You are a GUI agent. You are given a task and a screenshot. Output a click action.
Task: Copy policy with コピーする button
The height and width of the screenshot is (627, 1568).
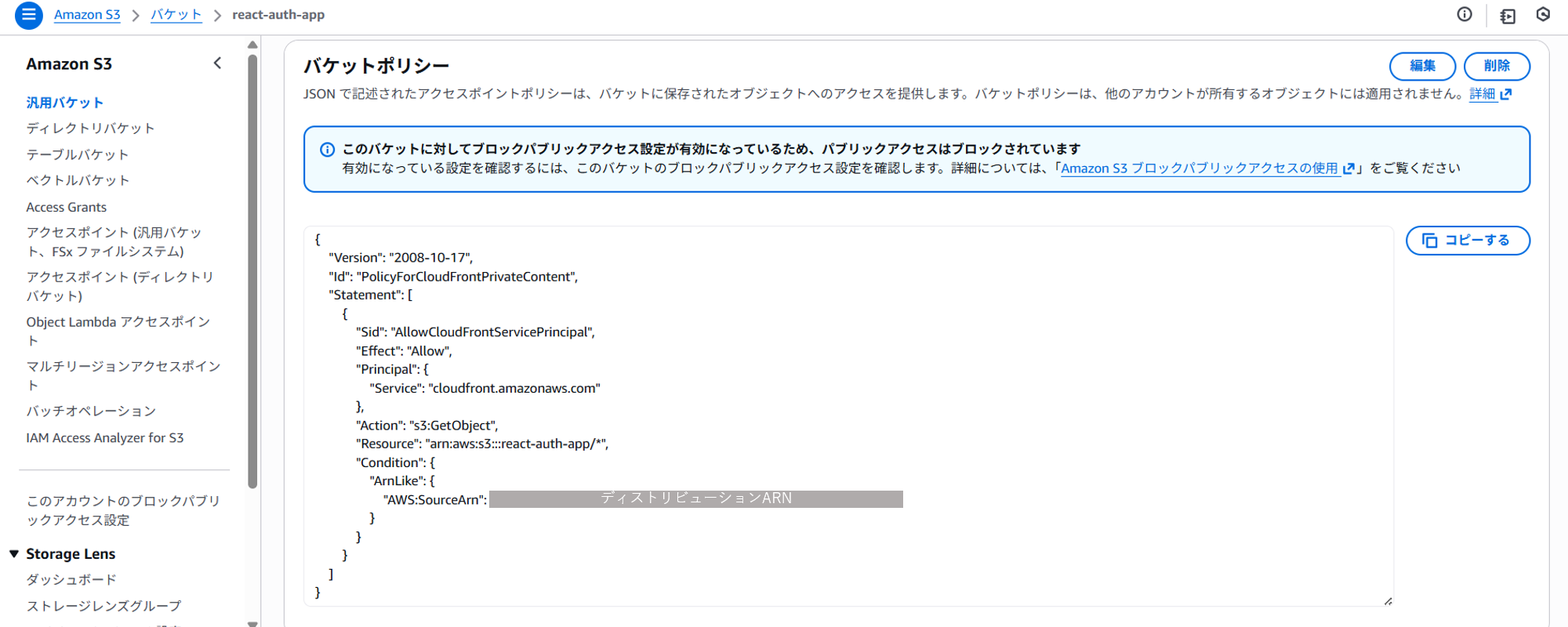pos(1468,241)
